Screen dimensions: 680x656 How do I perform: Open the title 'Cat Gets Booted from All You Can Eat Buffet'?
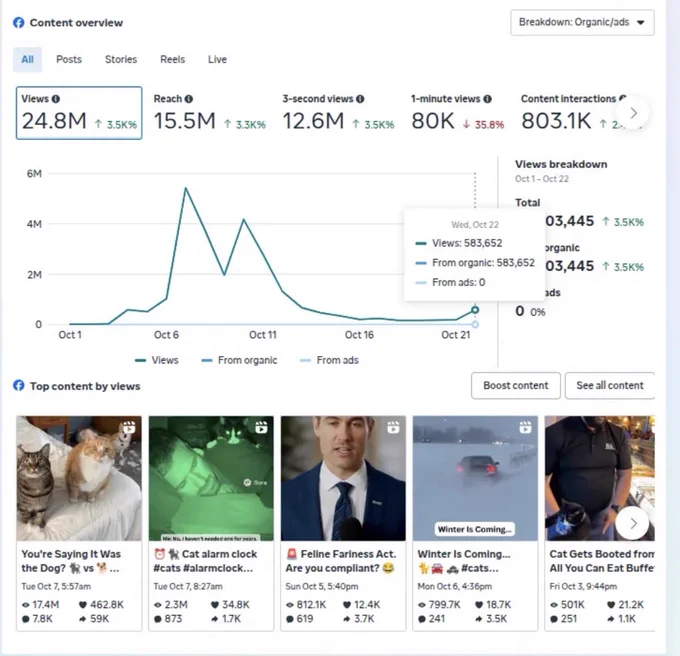click(x=602, y=561)
